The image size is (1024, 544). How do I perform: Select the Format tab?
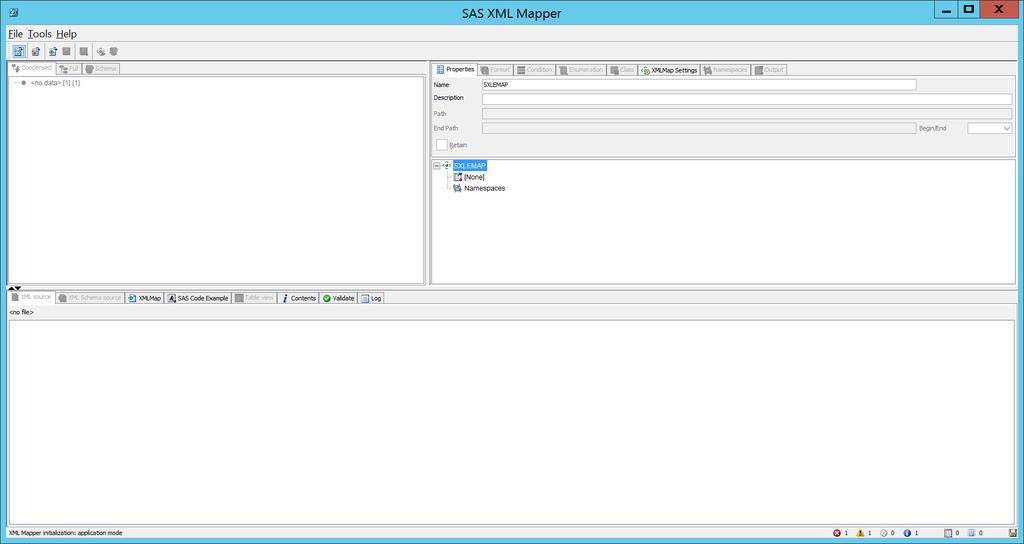495,70
